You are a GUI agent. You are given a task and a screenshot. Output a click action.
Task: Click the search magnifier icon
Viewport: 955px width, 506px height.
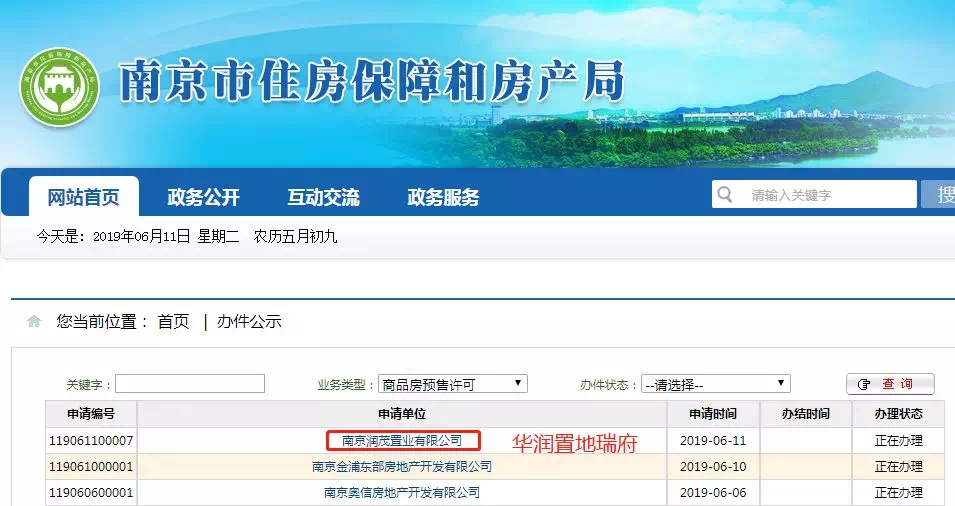pos(727,194)
